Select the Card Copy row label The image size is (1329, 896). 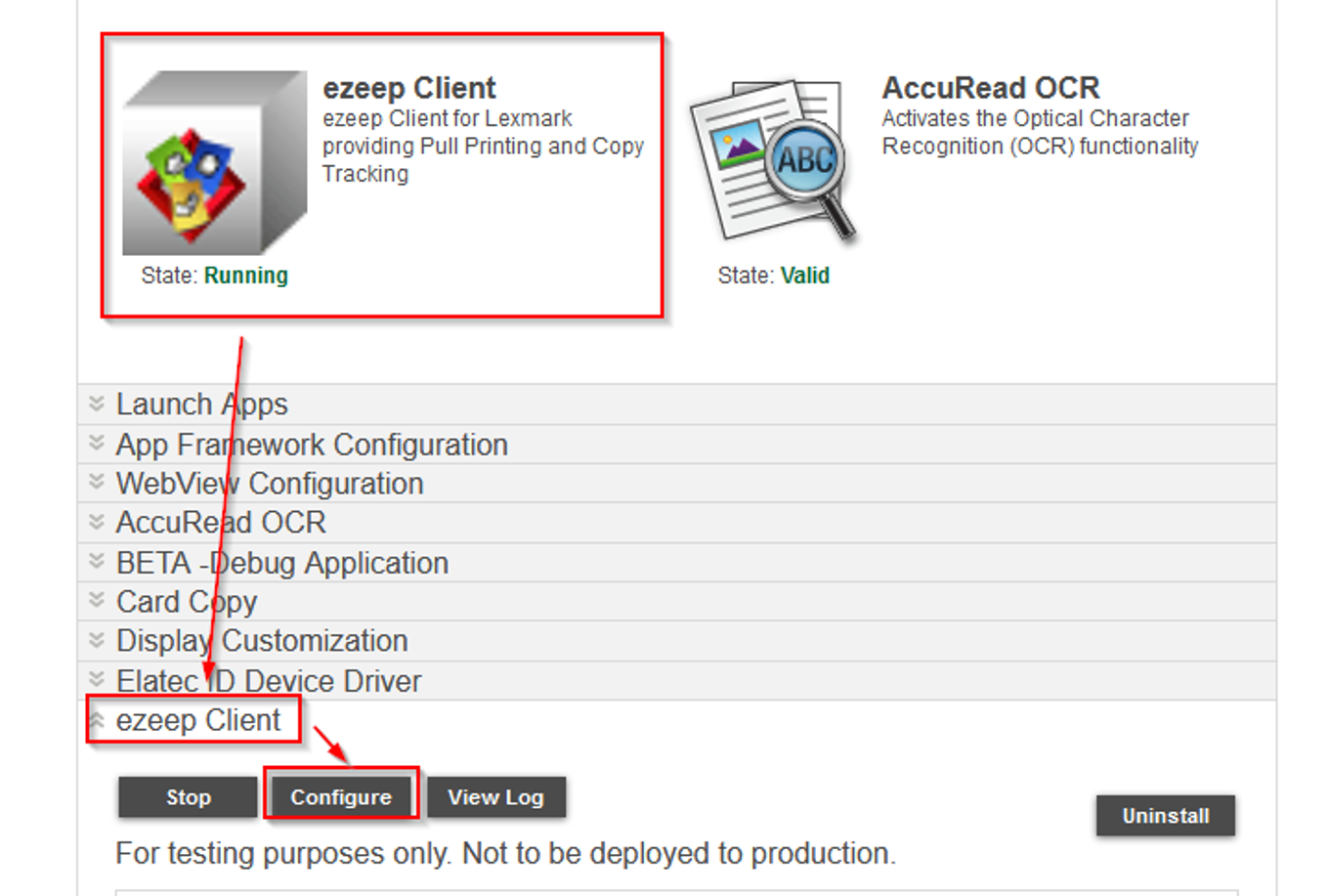pos(187,602)
